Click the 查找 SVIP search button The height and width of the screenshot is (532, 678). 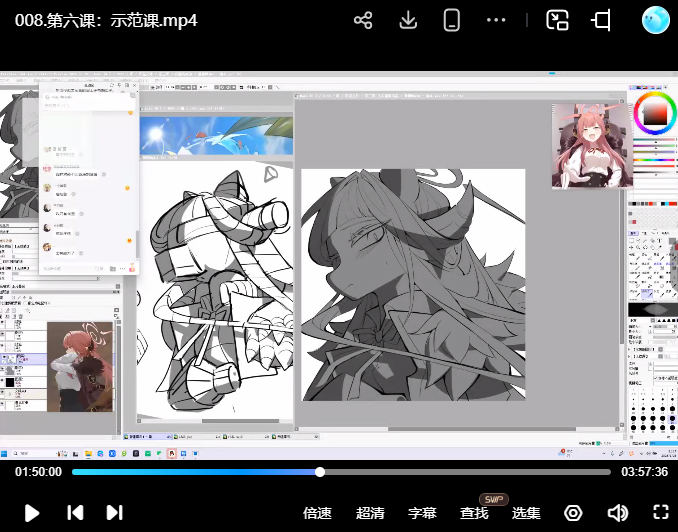click(x=474, y=513)
